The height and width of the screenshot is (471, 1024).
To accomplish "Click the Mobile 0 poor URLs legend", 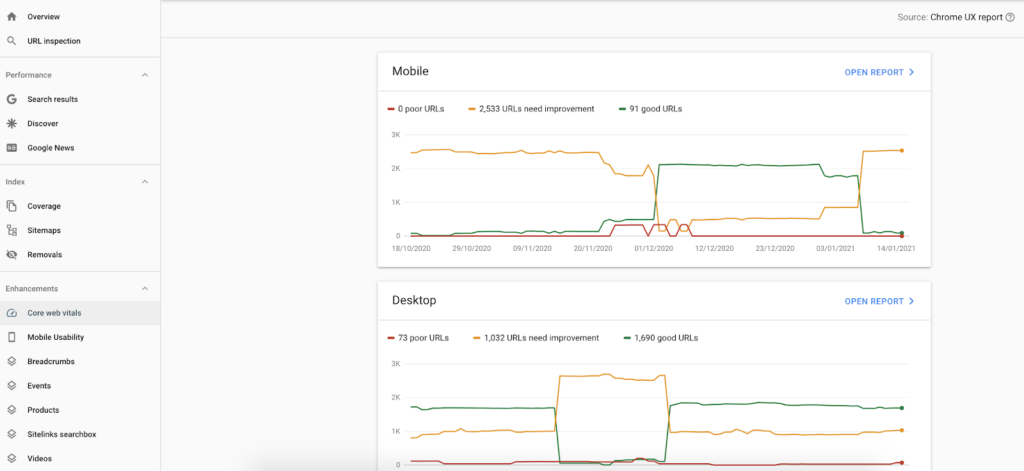I will 416,109.
